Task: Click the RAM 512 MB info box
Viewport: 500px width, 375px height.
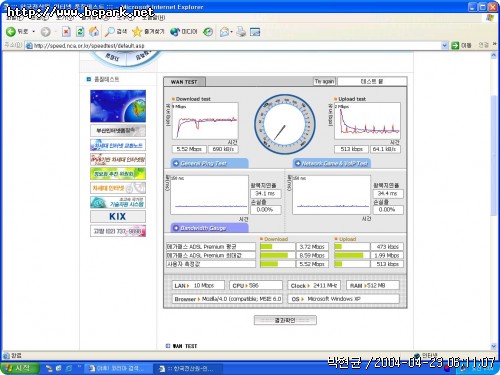Action: pos(373,286)
